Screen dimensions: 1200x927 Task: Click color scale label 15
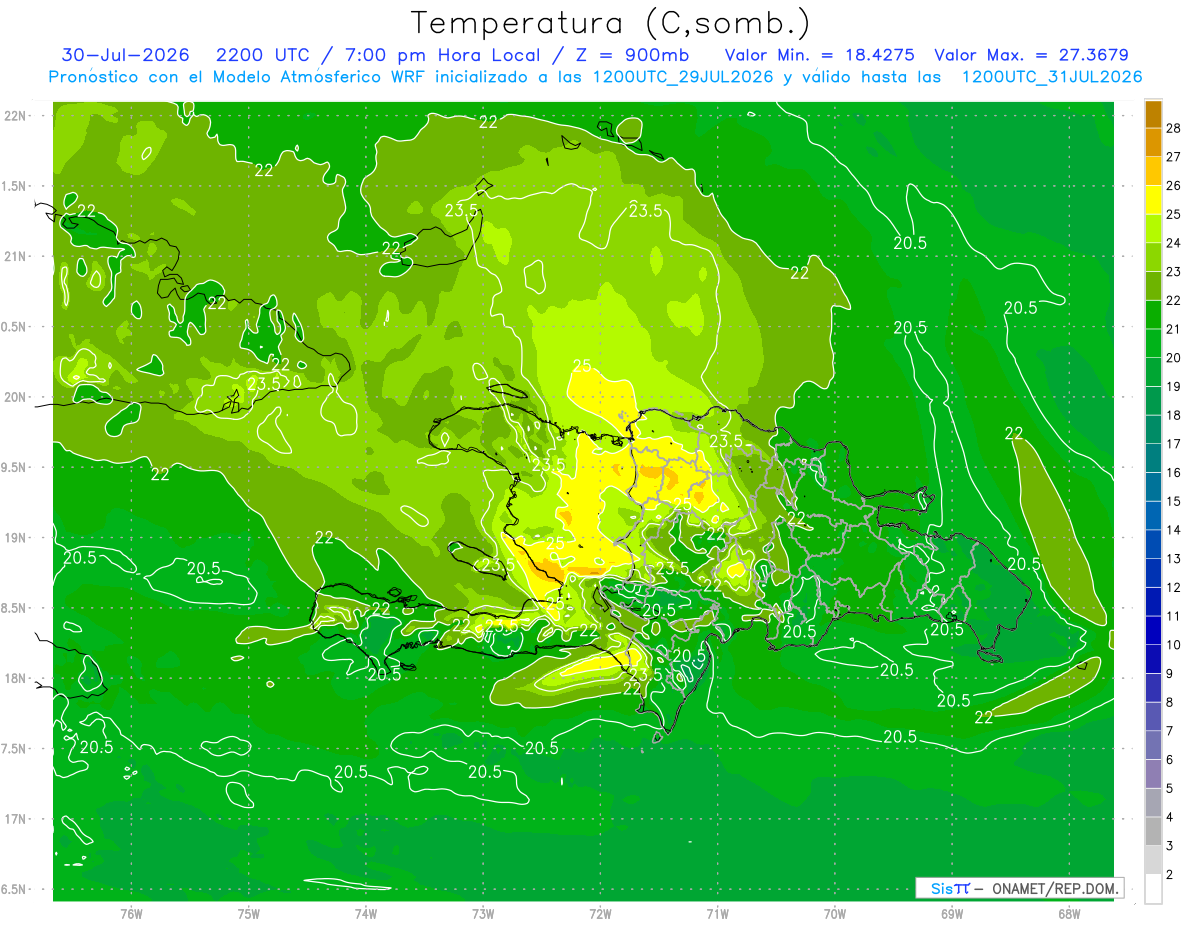click(1173, 501)
